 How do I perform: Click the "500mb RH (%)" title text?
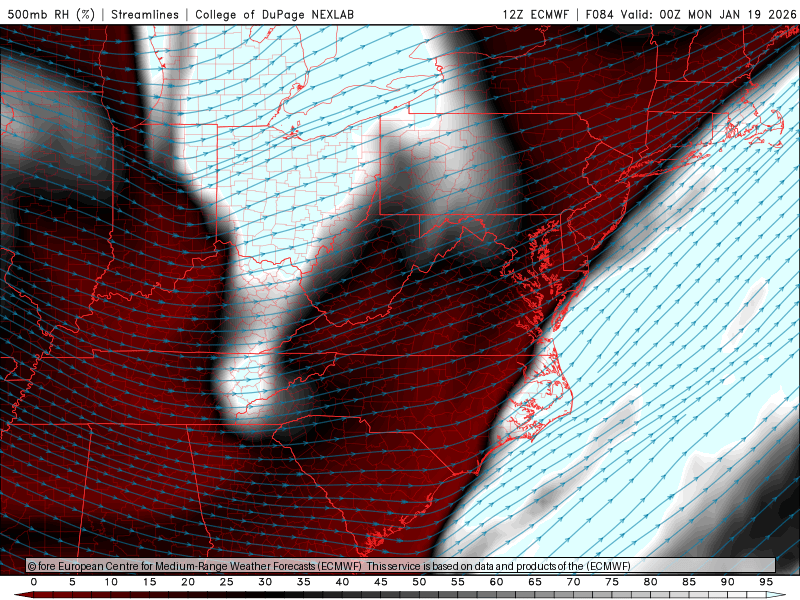(x=51, y=14)
